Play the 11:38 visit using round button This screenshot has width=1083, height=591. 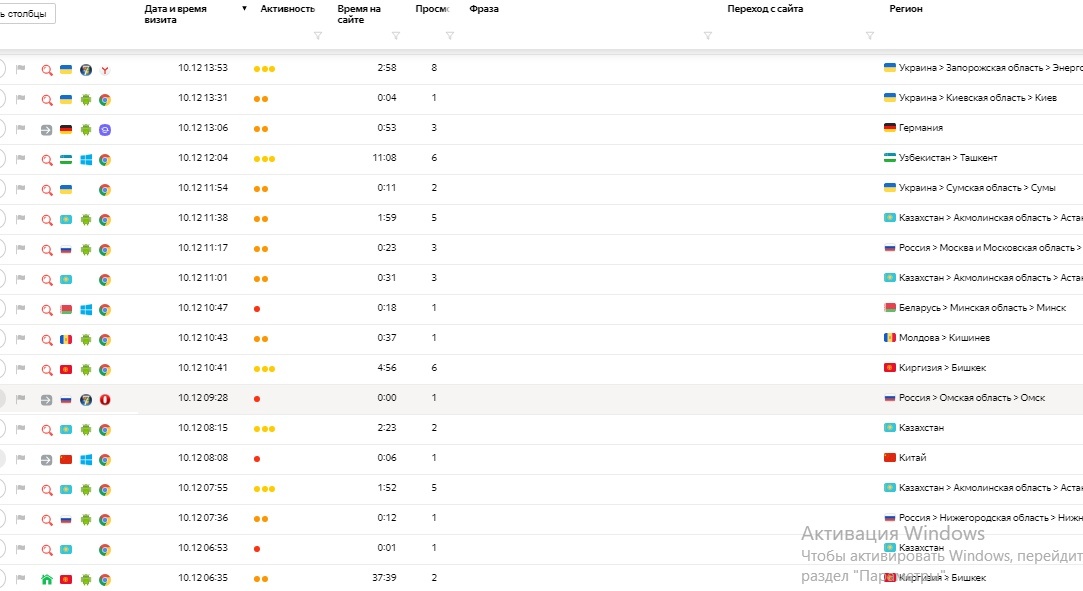2,219
